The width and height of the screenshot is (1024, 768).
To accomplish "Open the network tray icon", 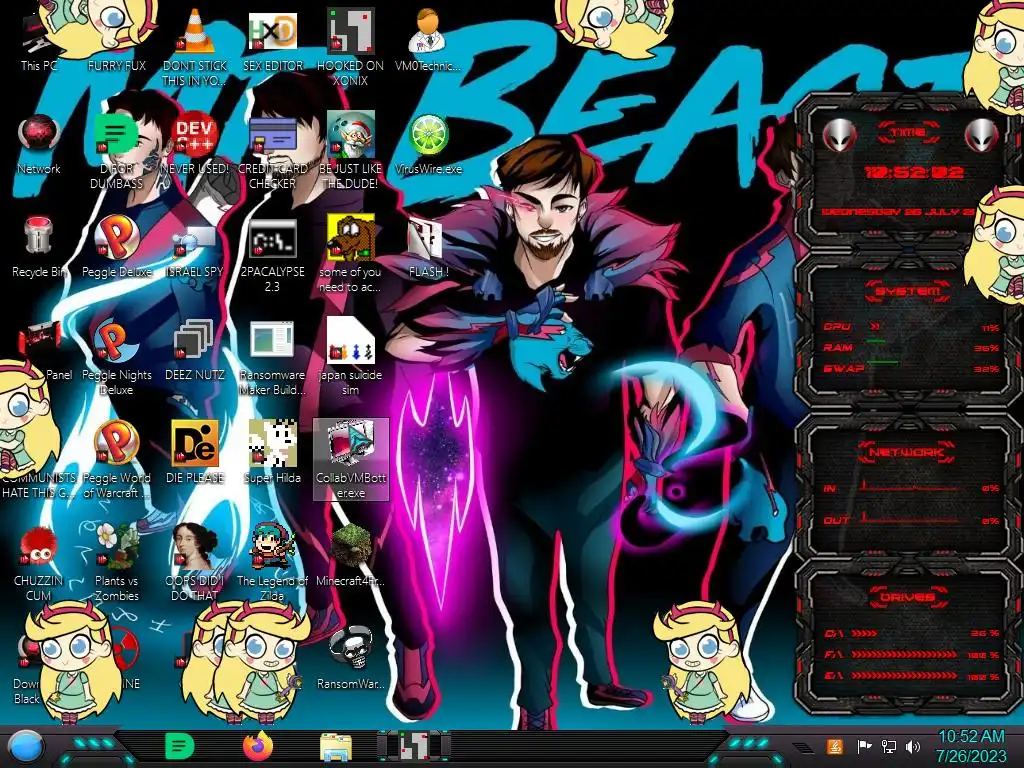I will click(x=889, y=747).
